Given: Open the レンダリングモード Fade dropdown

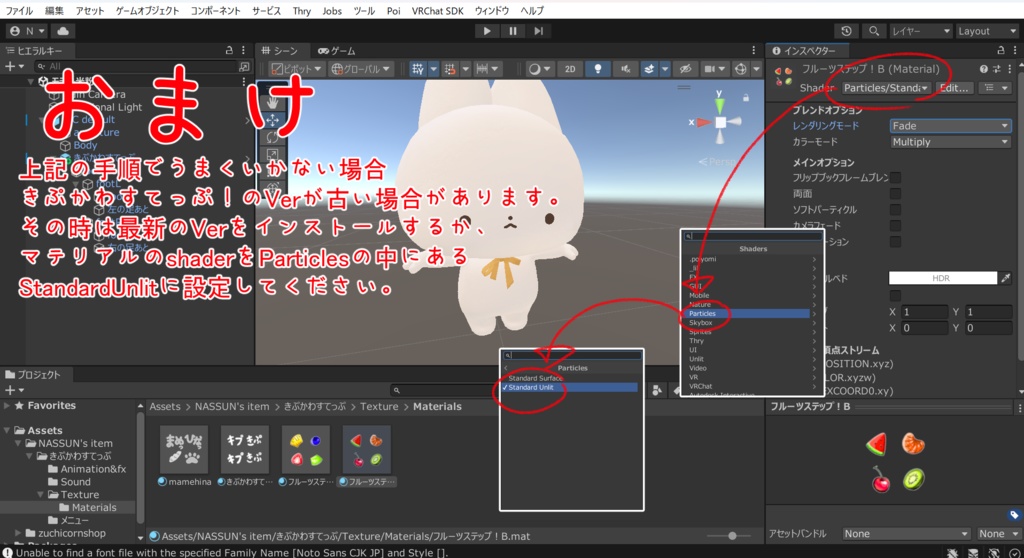Looking at the screenshot, I should point(950,125).
